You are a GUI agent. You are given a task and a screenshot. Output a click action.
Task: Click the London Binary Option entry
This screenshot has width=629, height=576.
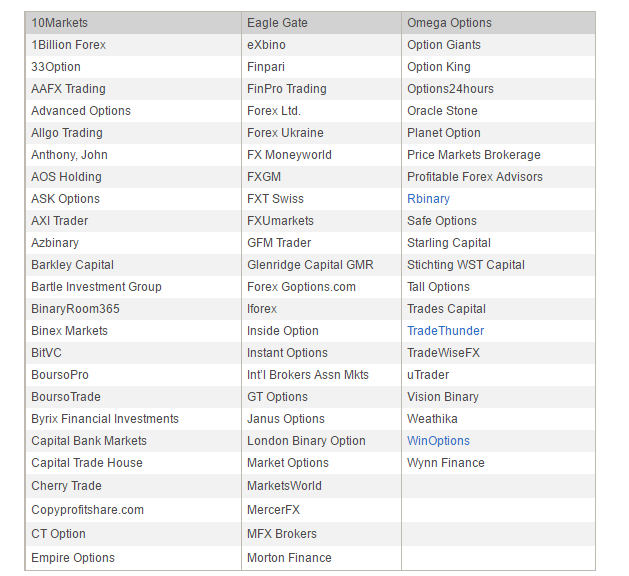click(x=306, y=441)
